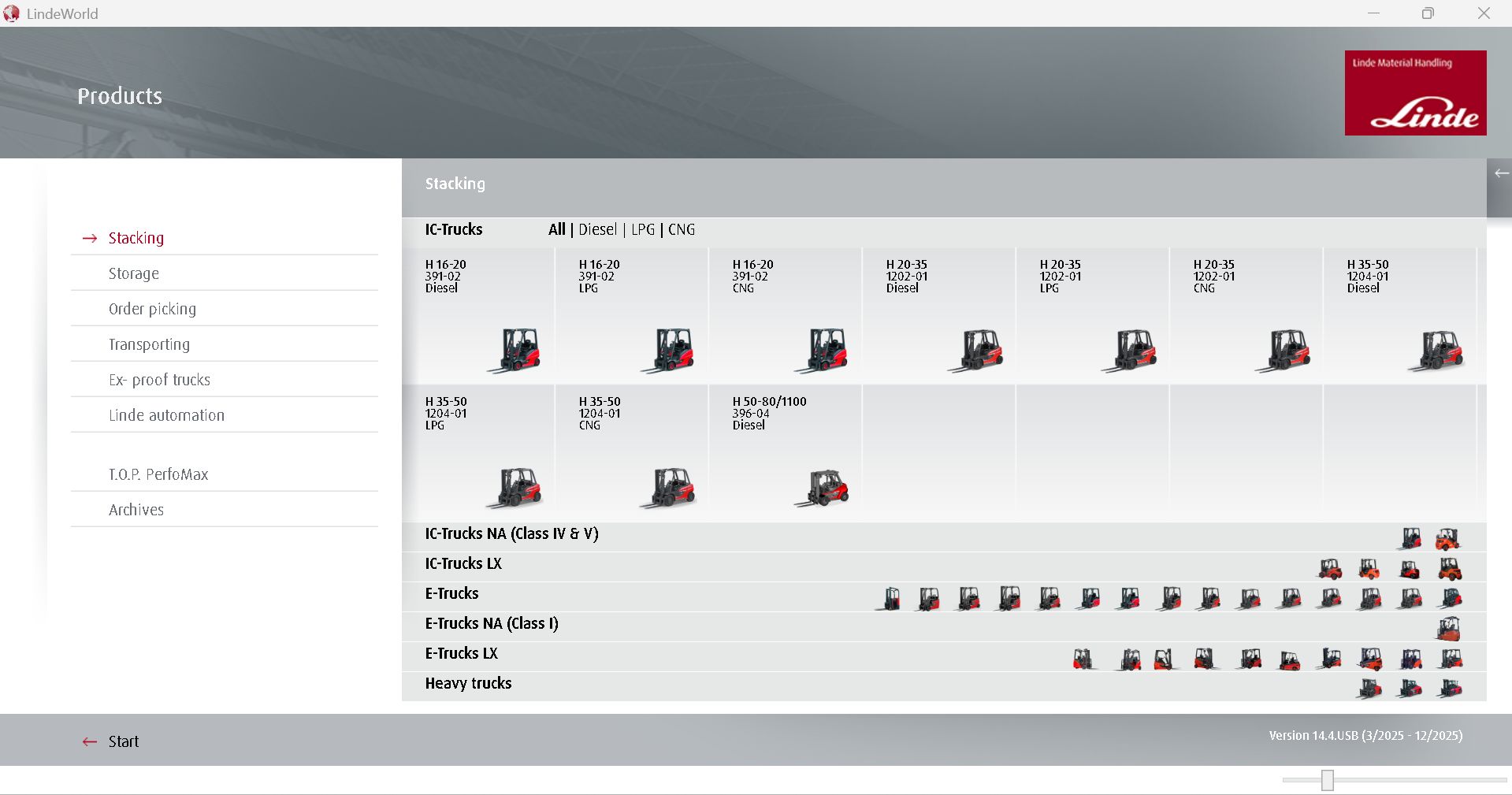Restore down the LindeWorld window
Image resolution: width=1512 pixels, height=795 pixels.
click(1428, 13)
